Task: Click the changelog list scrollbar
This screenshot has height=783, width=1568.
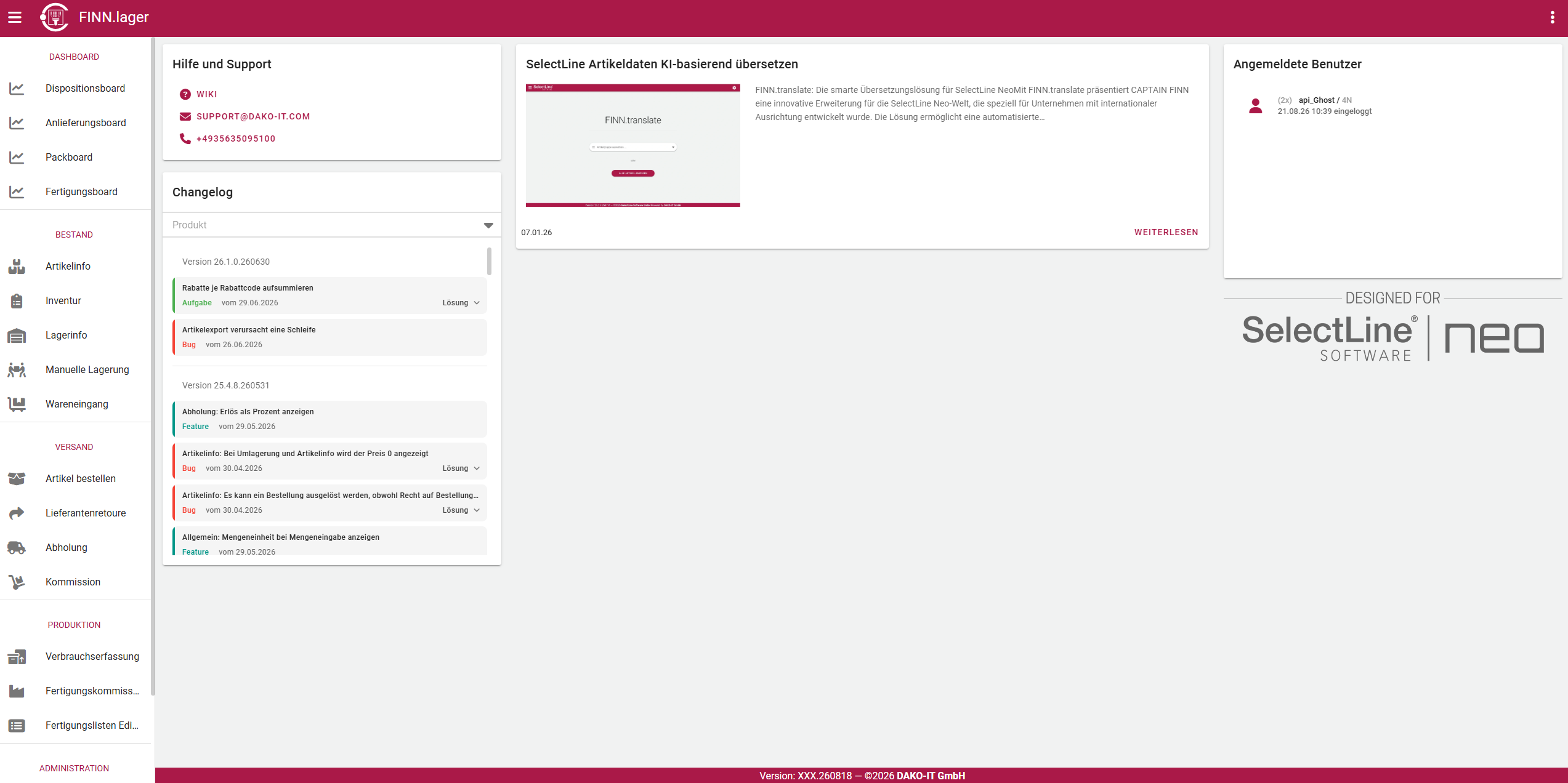Action: pos(490,261)
